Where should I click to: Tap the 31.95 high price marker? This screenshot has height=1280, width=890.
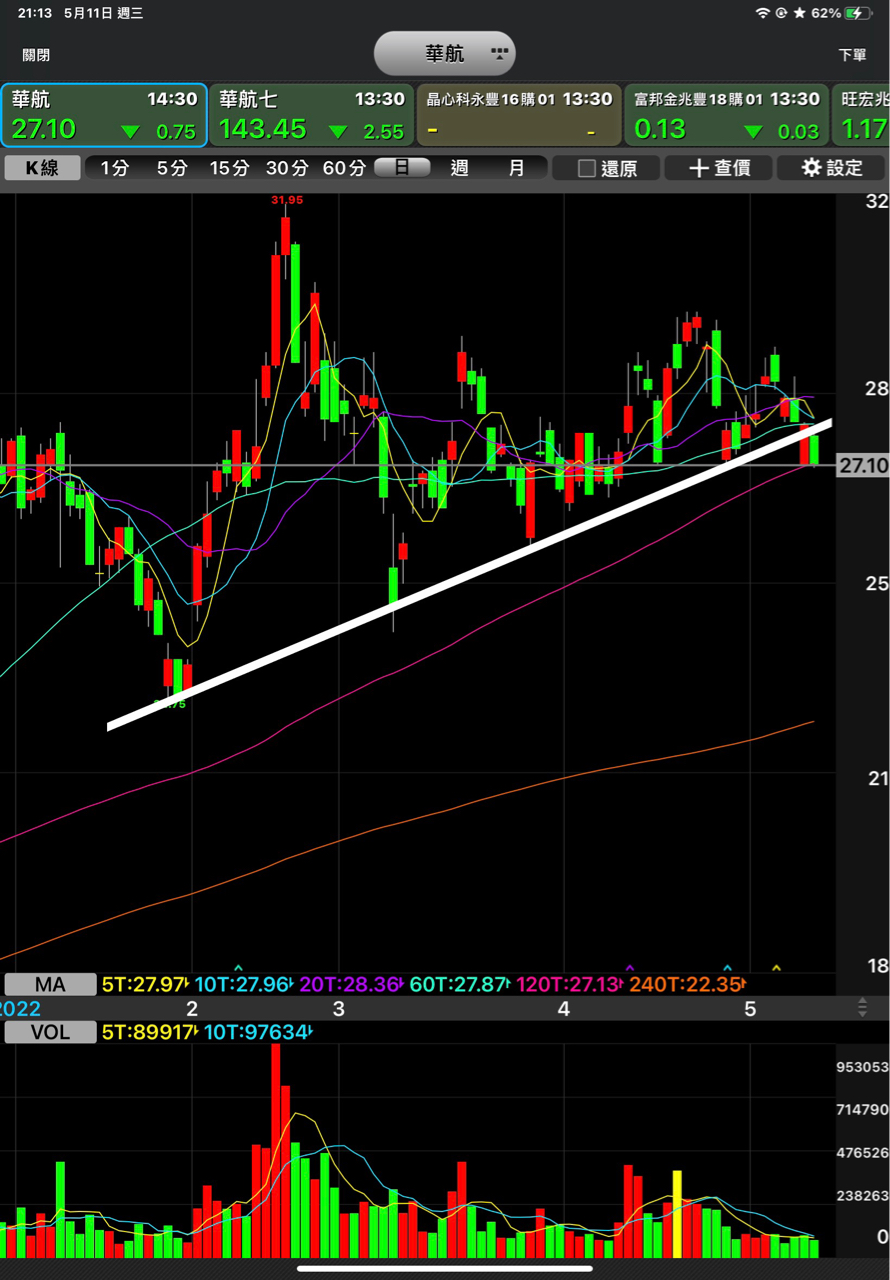click(x=286, y=200)
